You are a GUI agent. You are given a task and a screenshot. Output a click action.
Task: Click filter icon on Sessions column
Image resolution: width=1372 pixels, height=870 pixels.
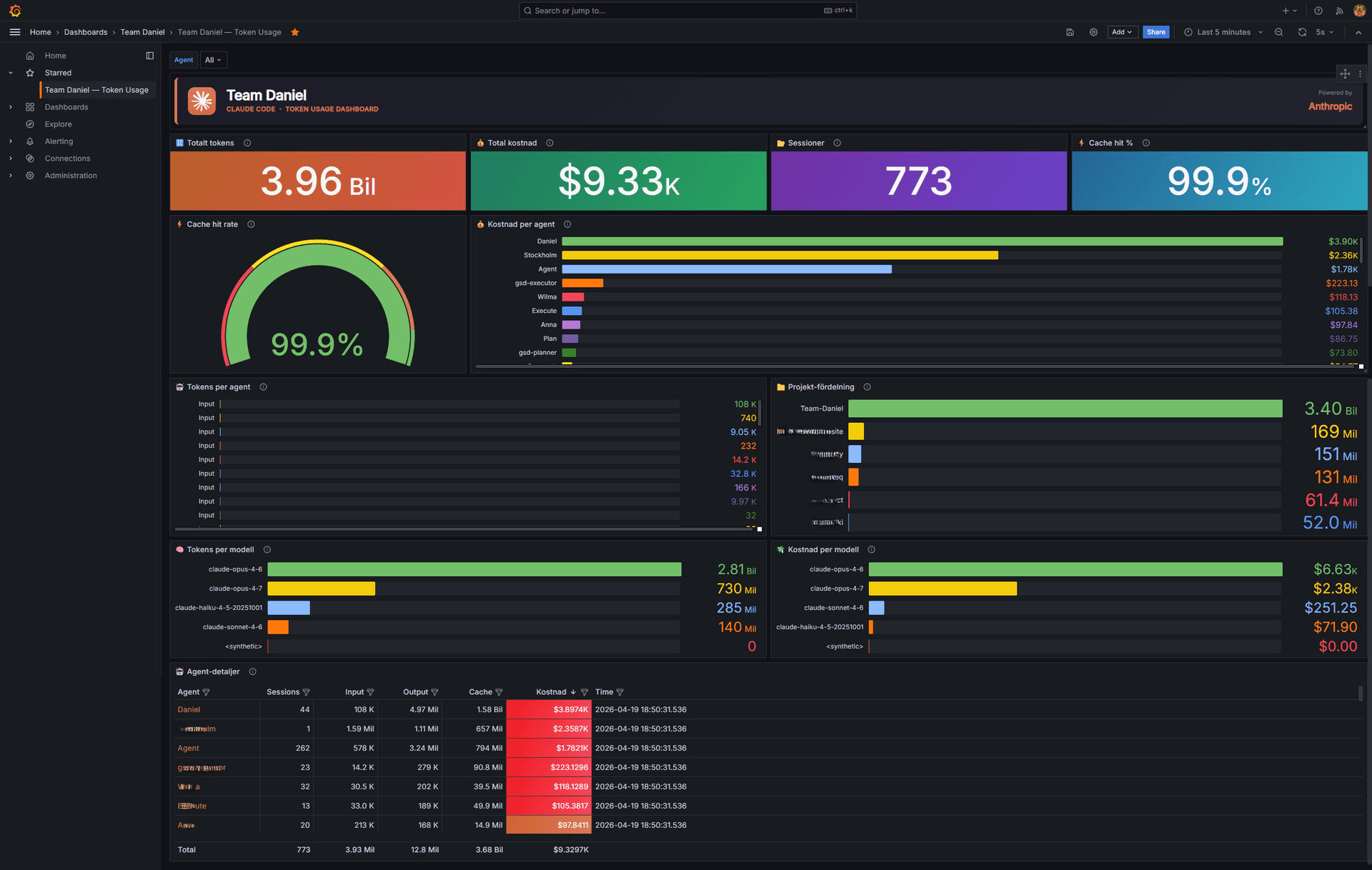coord(307,692)
